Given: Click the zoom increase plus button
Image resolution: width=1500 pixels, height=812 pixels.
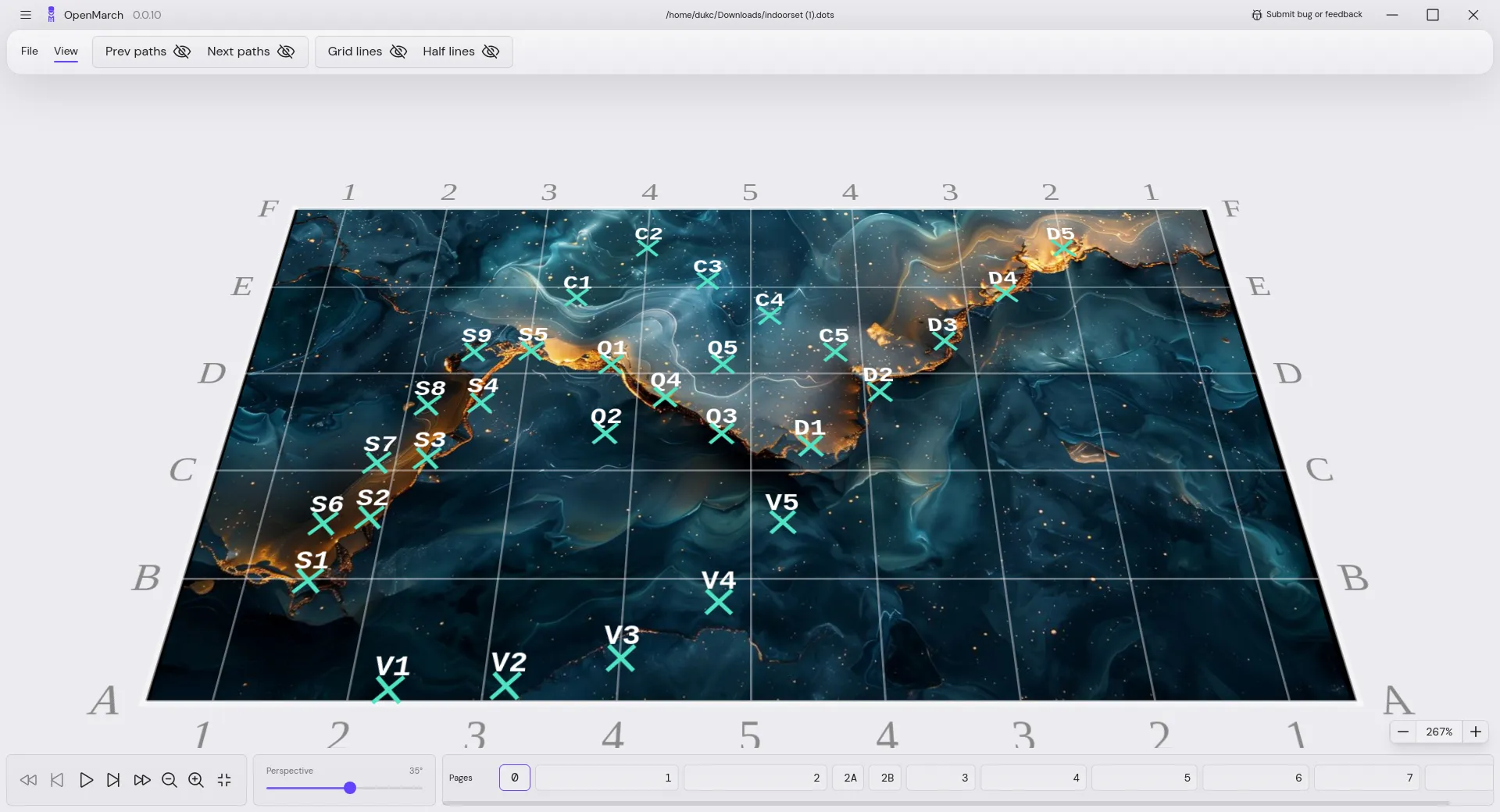Looking at the screenshot, I should tap(1476, 732).
